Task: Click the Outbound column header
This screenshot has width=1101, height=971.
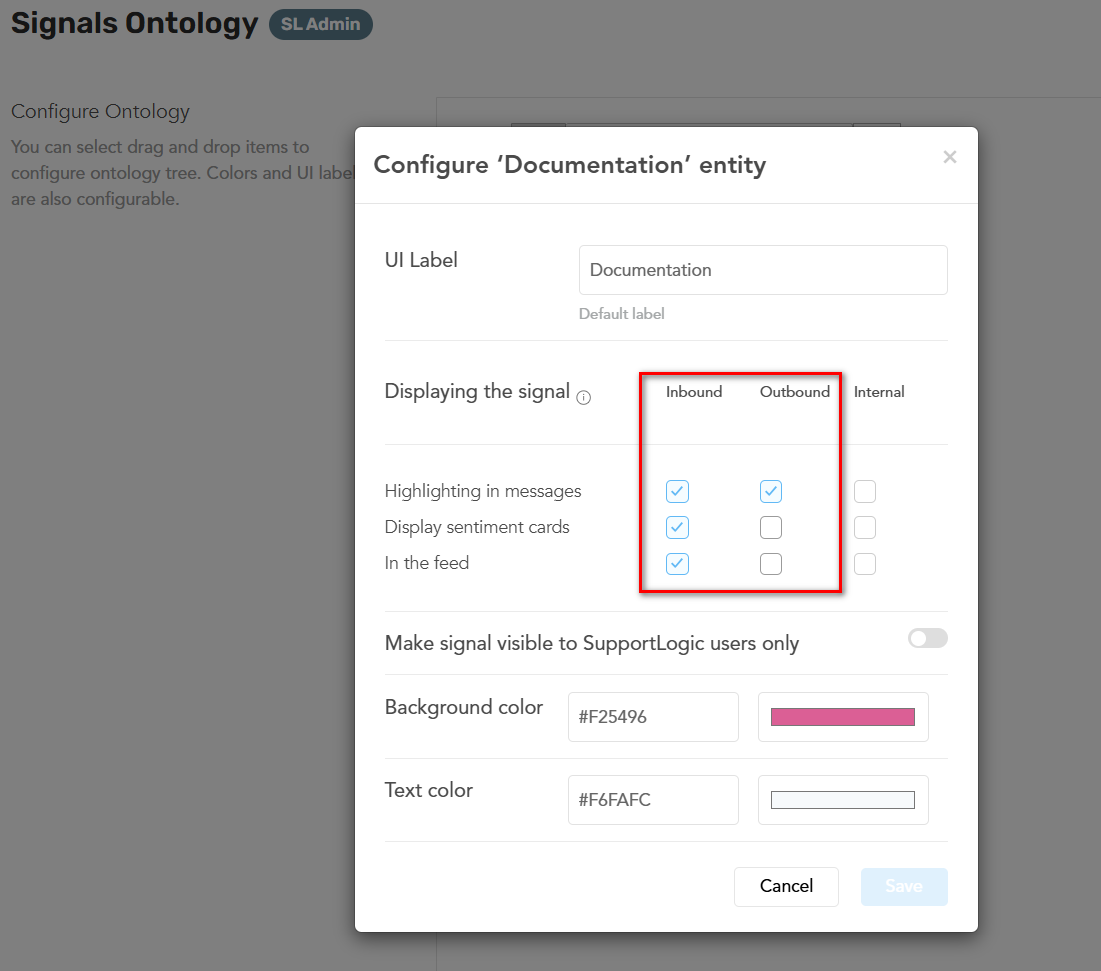Action: coord(795,392)
